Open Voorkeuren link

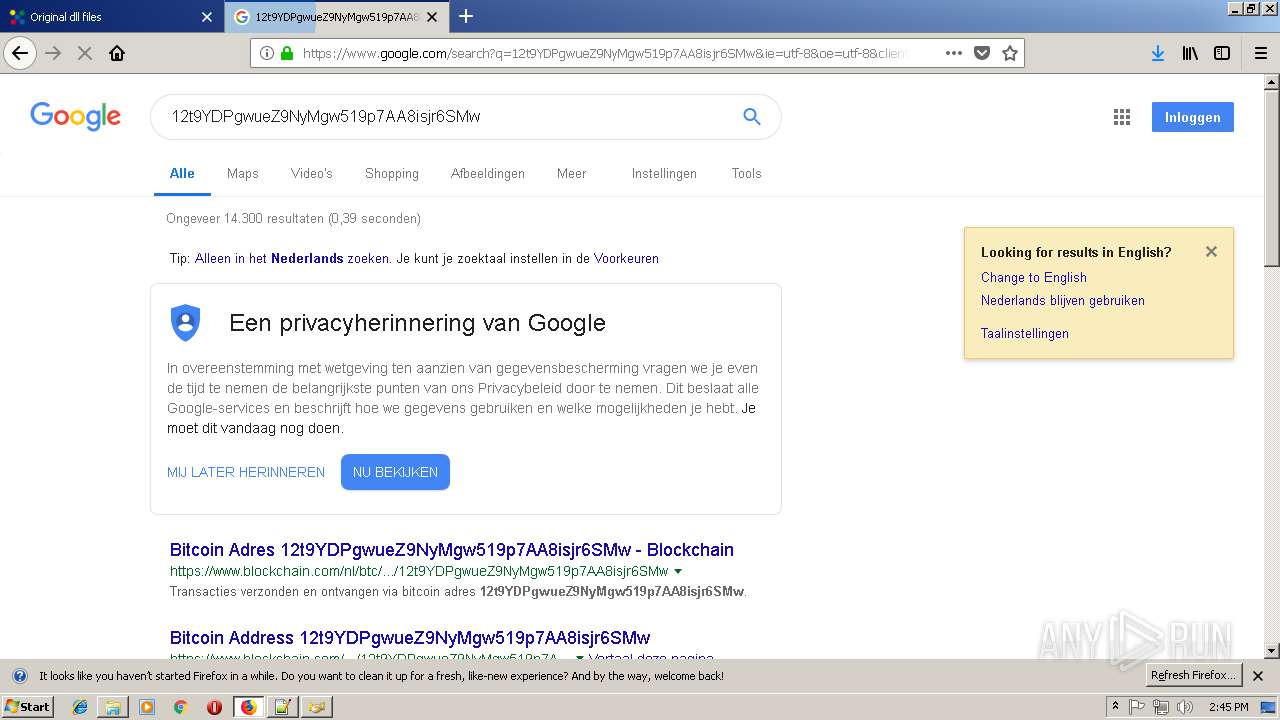[626, 258]
